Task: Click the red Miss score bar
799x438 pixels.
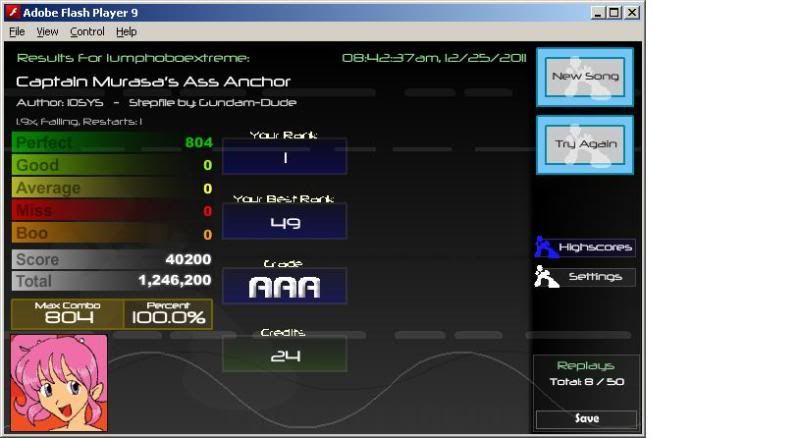Action: pyautogui.click(x=112, y=211)
